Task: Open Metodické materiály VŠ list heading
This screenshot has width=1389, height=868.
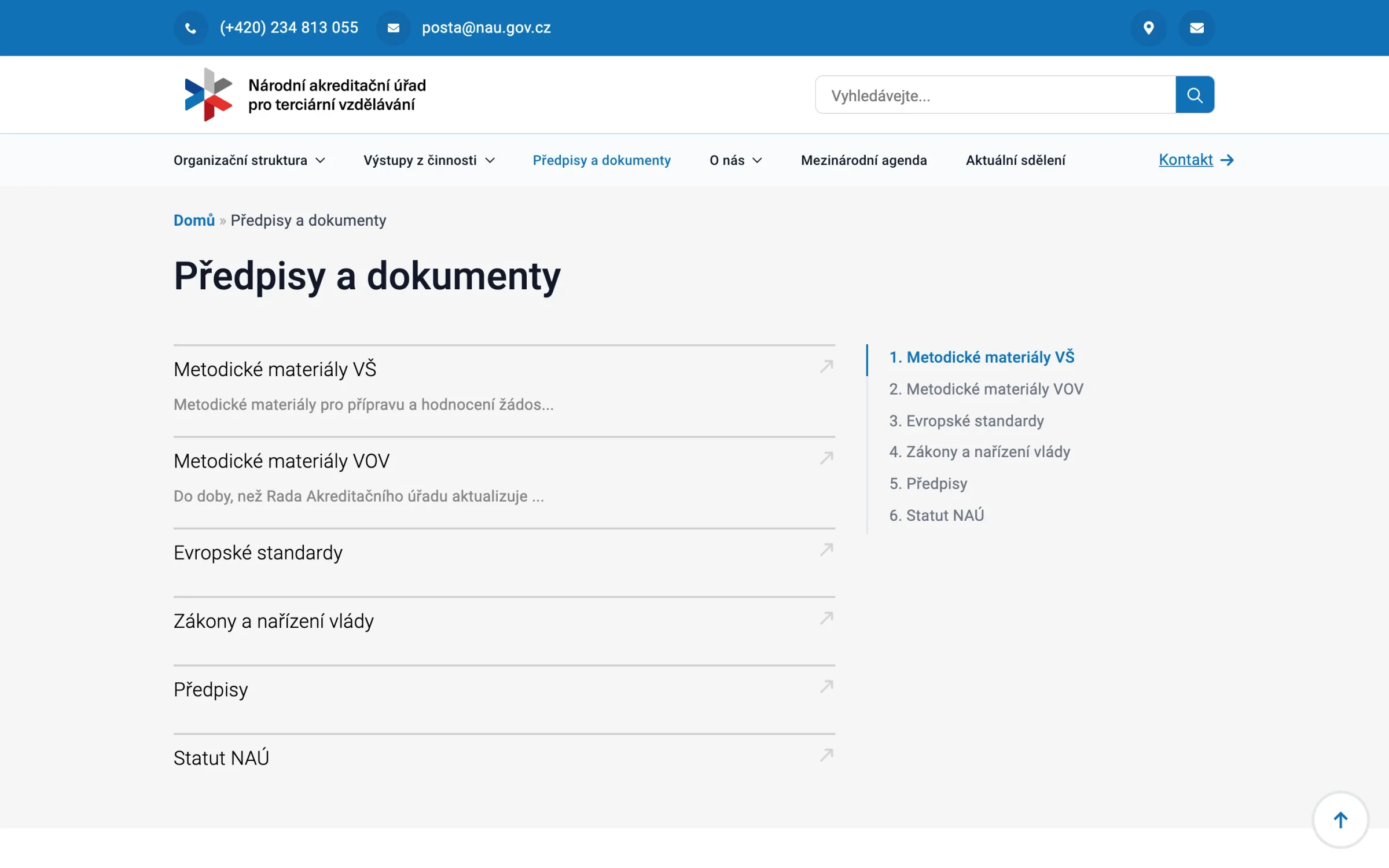Action: click(x=275, y=369)
